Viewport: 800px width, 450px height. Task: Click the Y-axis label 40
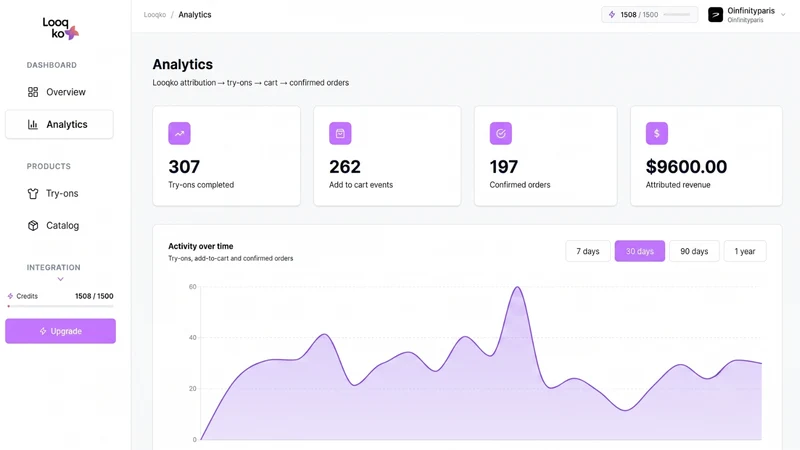[192, 338]
